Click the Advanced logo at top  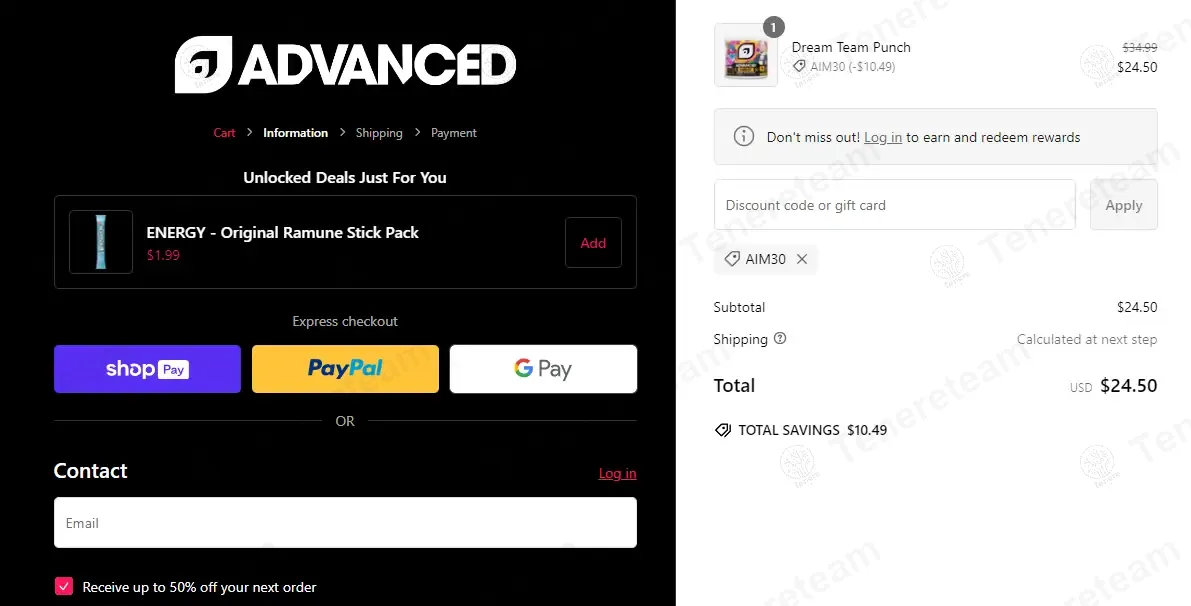tap(345, 65)
